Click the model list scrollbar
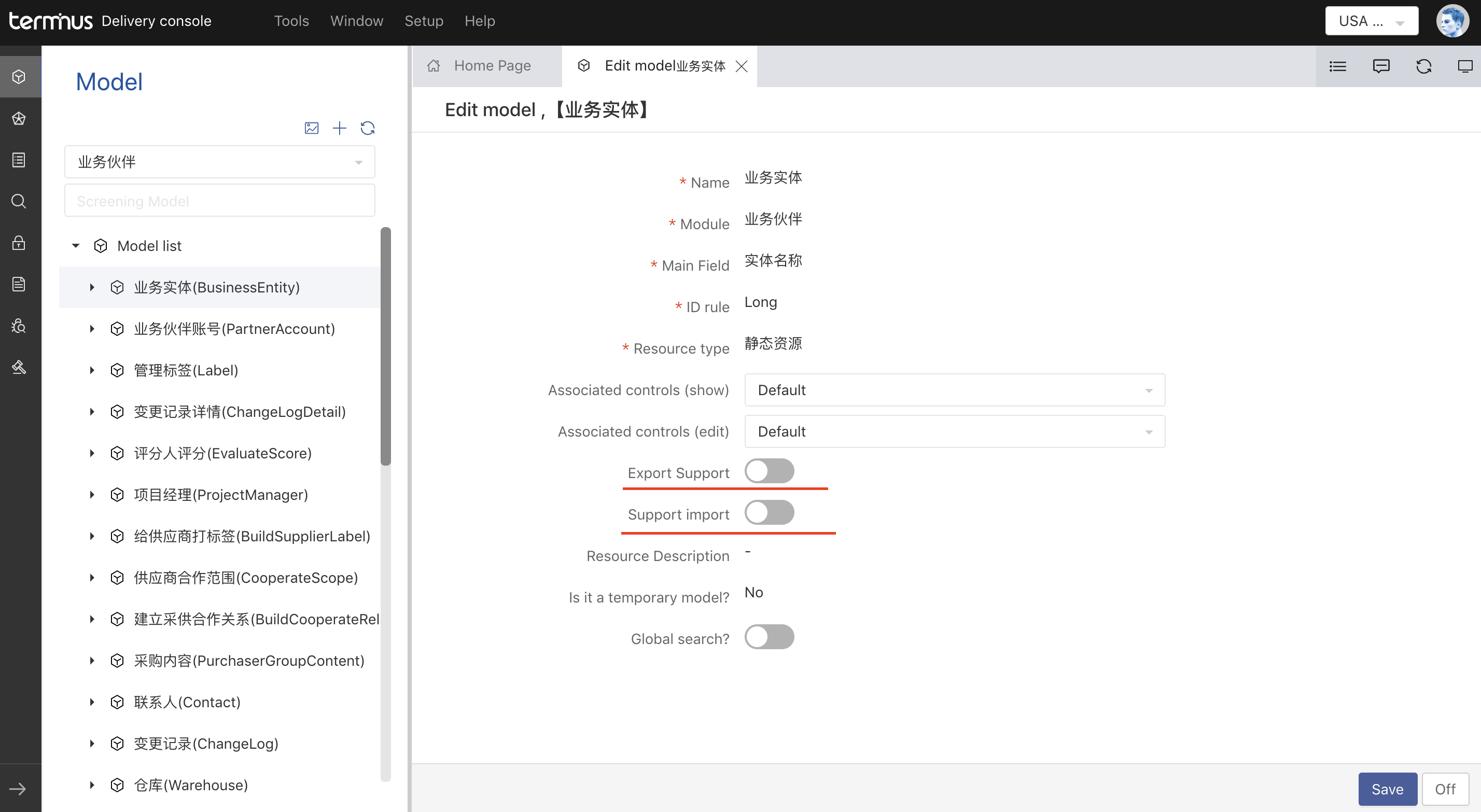The image size is (1481, 812). point(386,346)
